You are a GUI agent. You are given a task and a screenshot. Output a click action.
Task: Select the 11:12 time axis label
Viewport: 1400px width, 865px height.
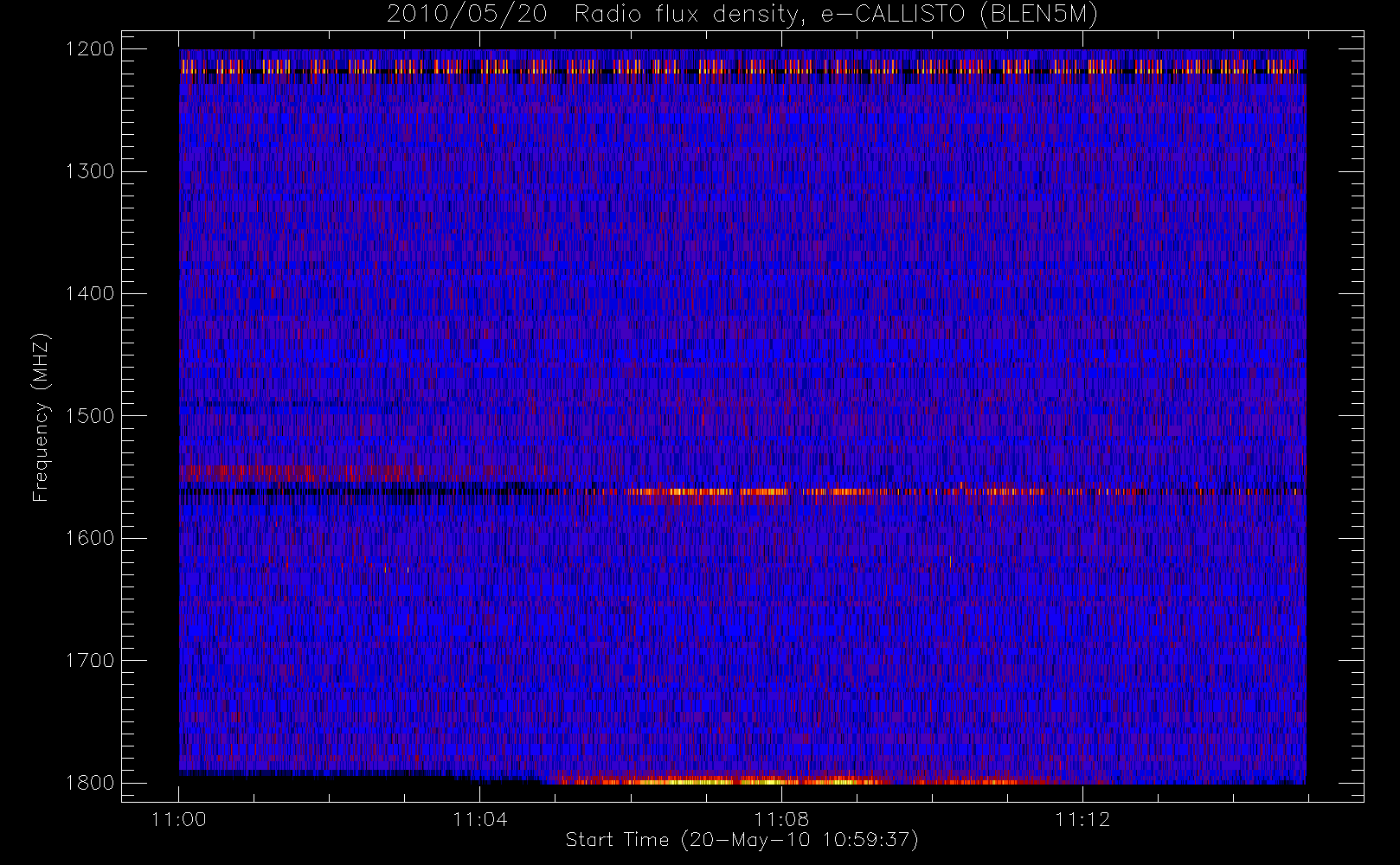coord(1082,819)
